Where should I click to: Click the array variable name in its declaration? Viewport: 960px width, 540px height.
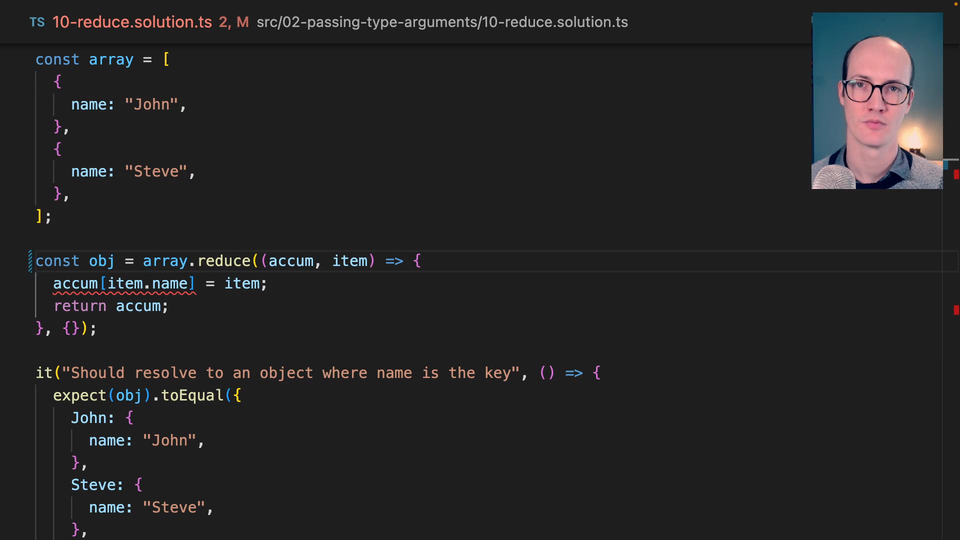[110, 59]
